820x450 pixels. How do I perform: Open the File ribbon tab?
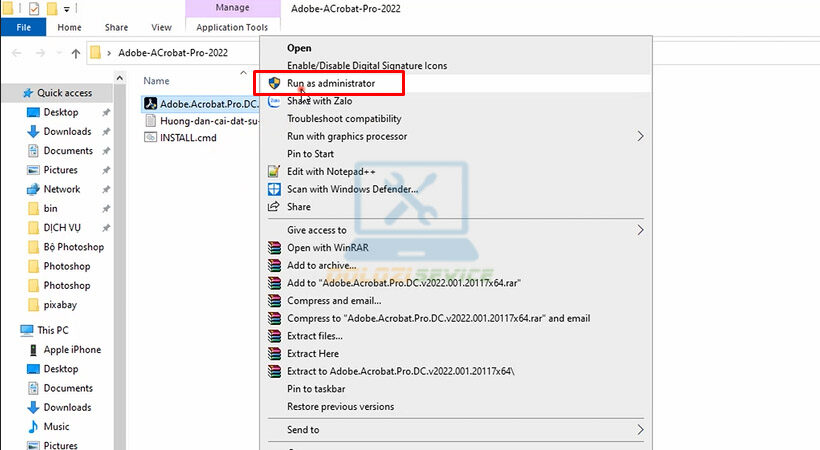(x=23, y=28)
